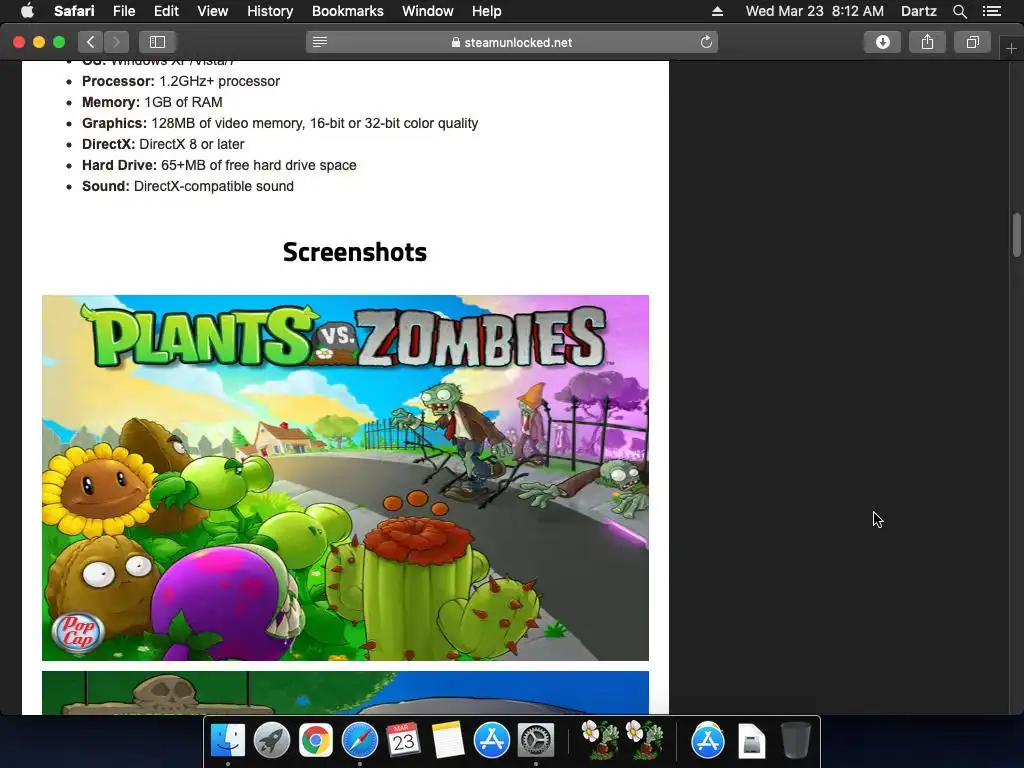Open first Plants vs Zombies flower Dock icon

click(600, 740)
